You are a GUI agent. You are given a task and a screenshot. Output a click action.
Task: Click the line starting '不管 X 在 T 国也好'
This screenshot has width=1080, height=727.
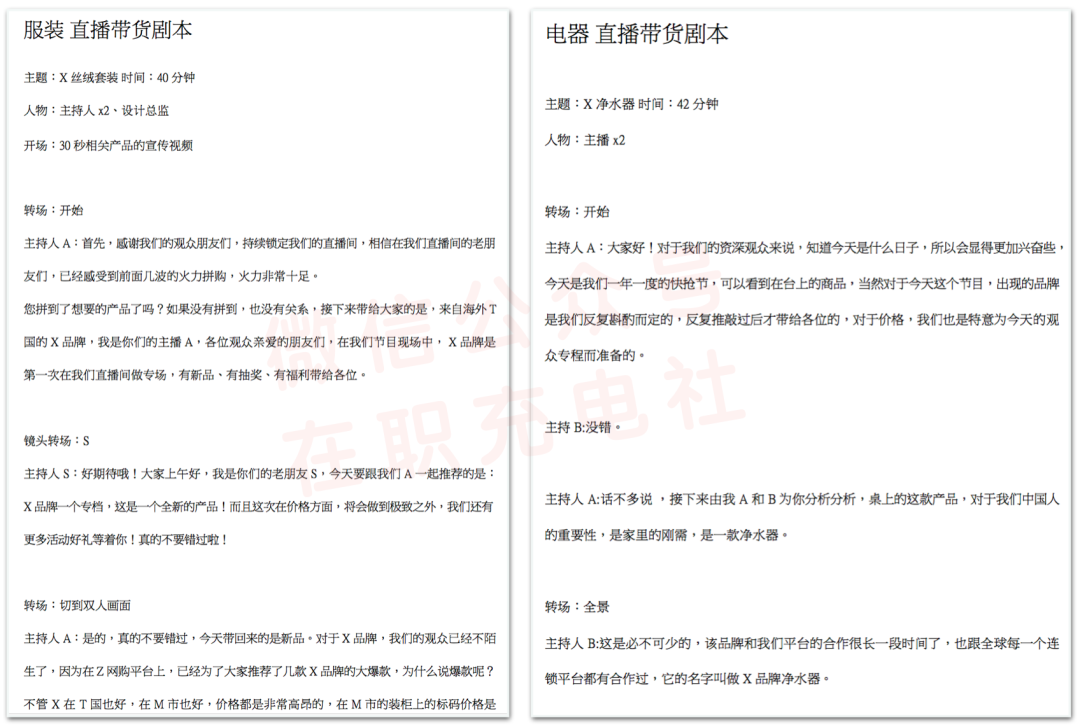pos(260,704)
